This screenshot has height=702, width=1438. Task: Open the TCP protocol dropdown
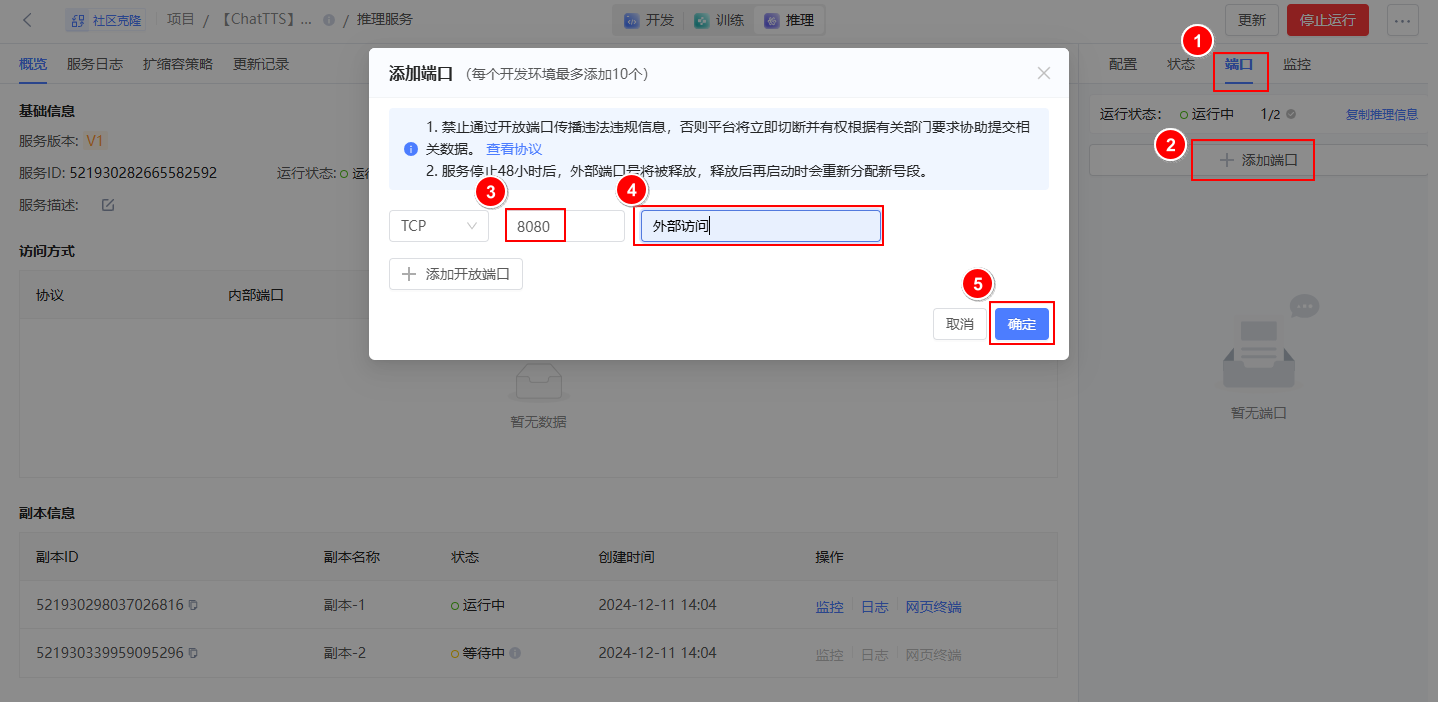click(439, 226)
